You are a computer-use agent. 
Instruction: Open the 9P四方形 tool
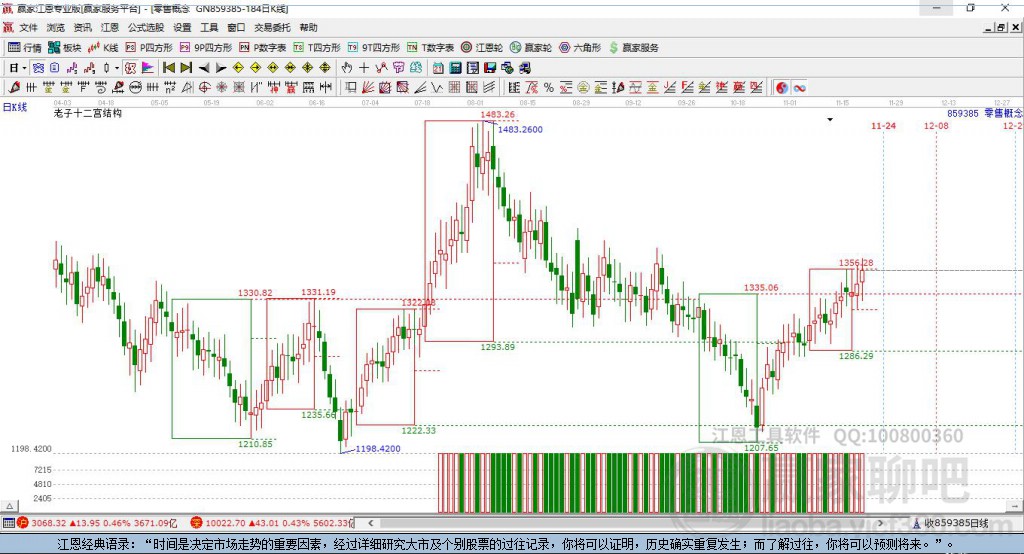pyautogui.click(x=206, y=48)
